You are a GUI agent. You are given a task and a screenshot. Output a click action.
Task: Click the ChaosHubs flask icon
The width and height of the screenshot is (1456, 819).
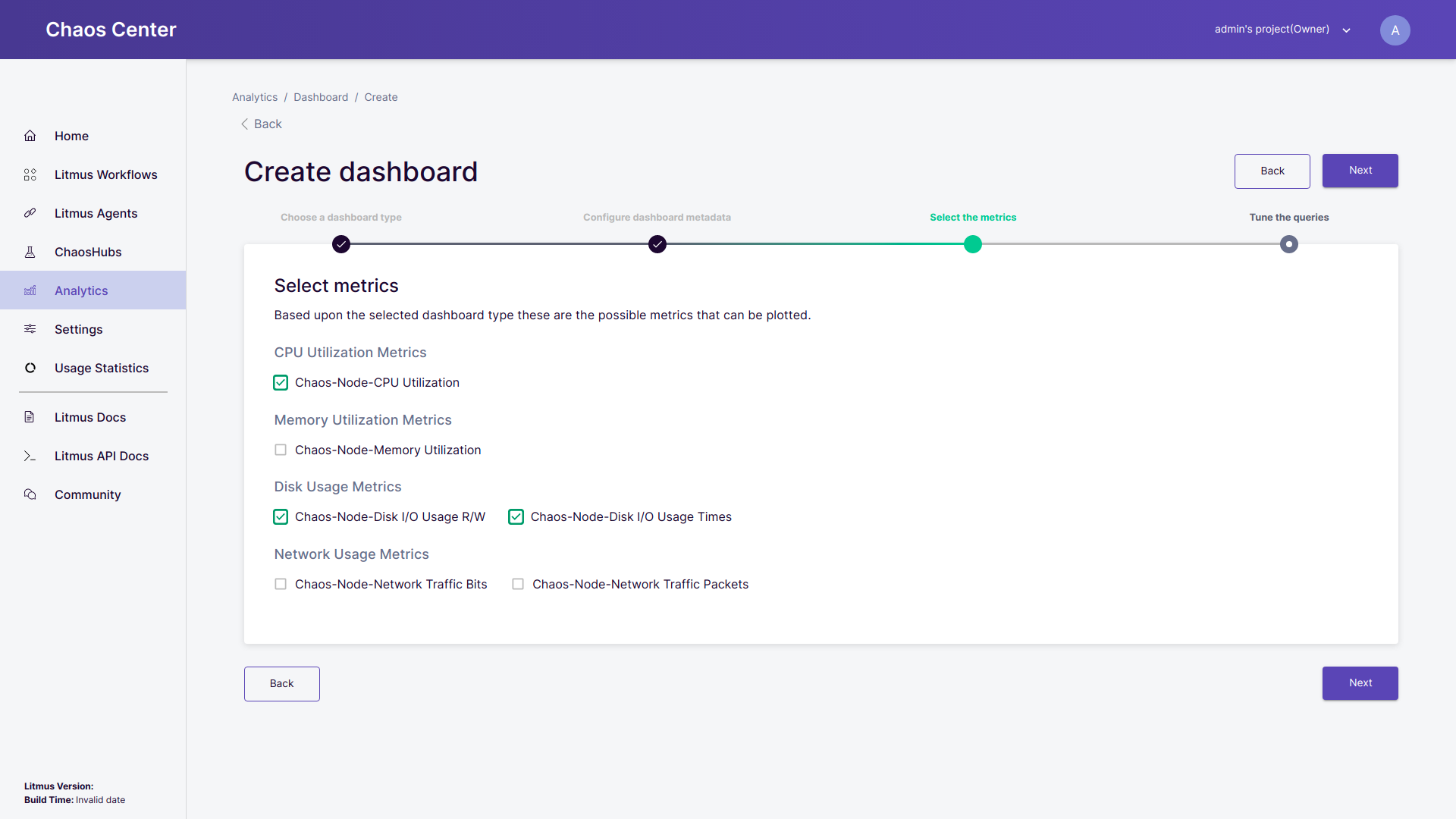point(30,252)
